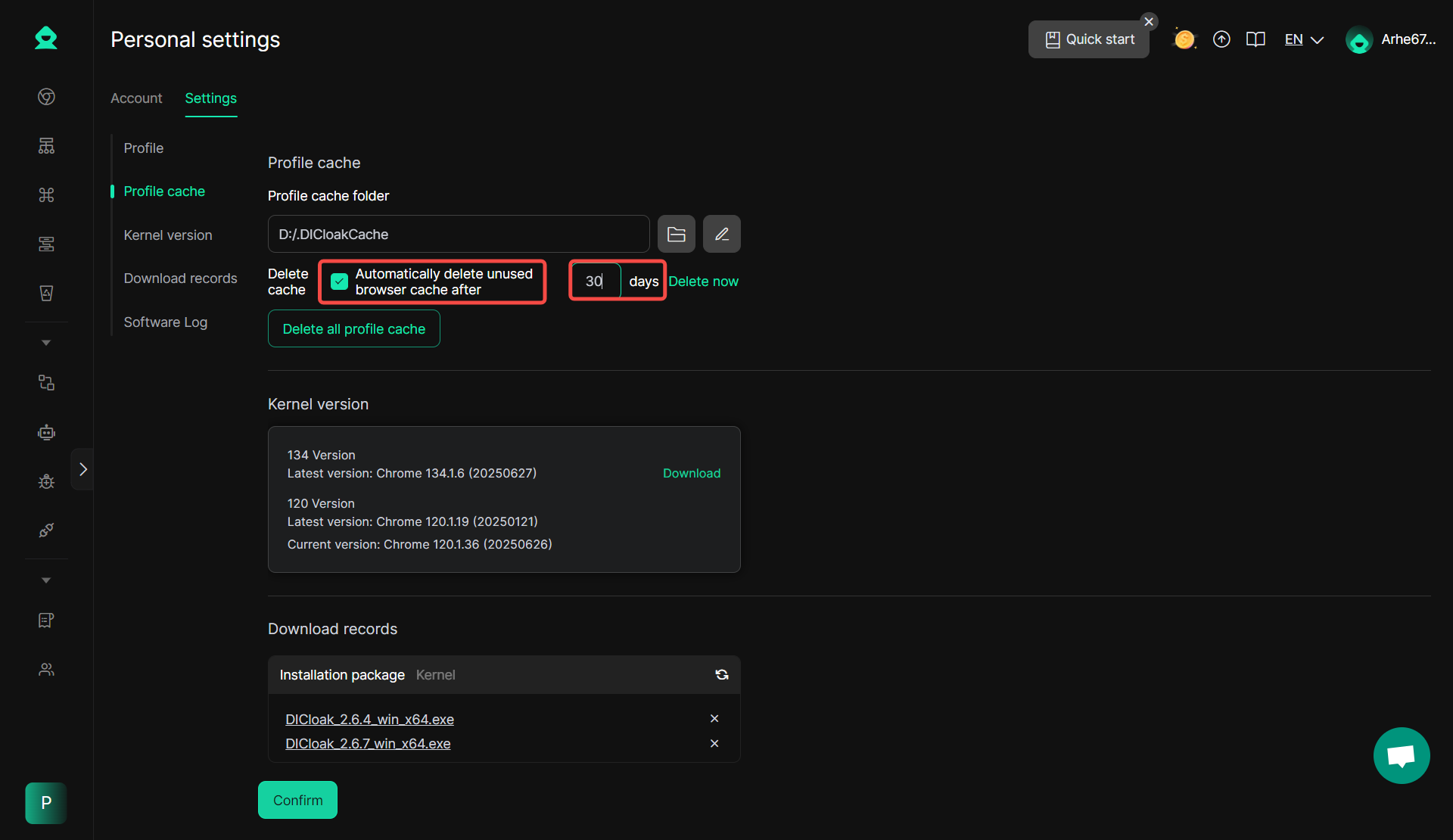Click Delete all profile cache button
Image resolution: width=1453 pixels, height=840 pixels.
click(x=354, y=329)
